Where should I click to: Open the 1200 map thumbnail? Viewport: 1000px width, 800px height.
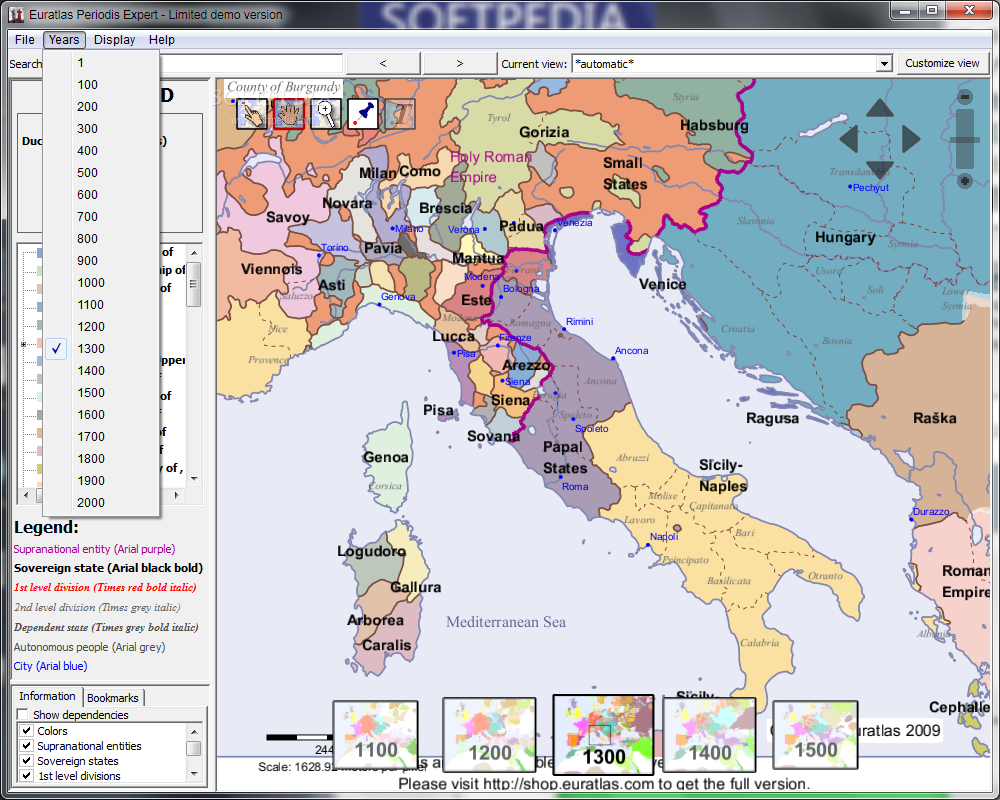point(489,734)
